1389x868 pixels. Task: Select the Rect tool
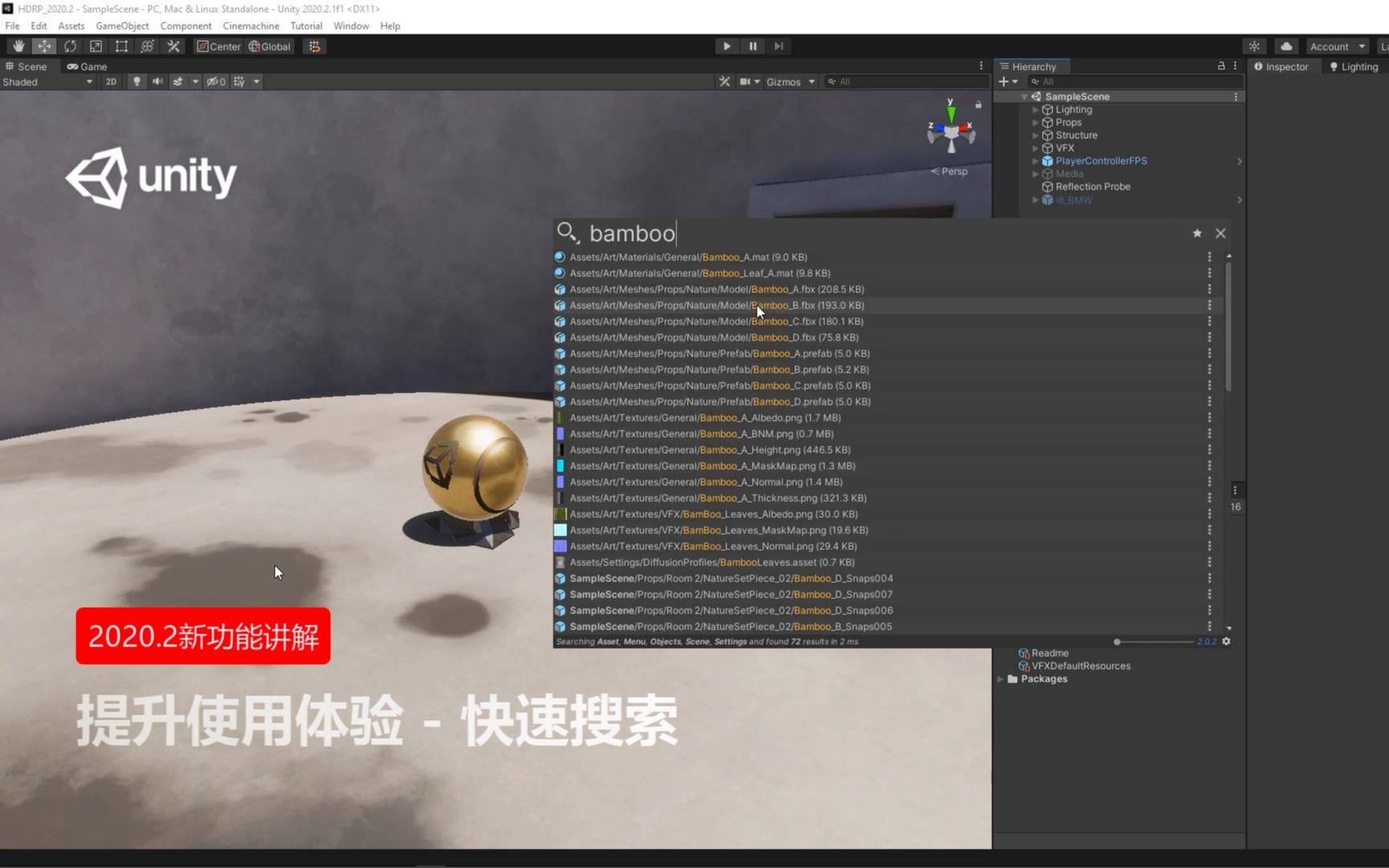click(121, 47)
